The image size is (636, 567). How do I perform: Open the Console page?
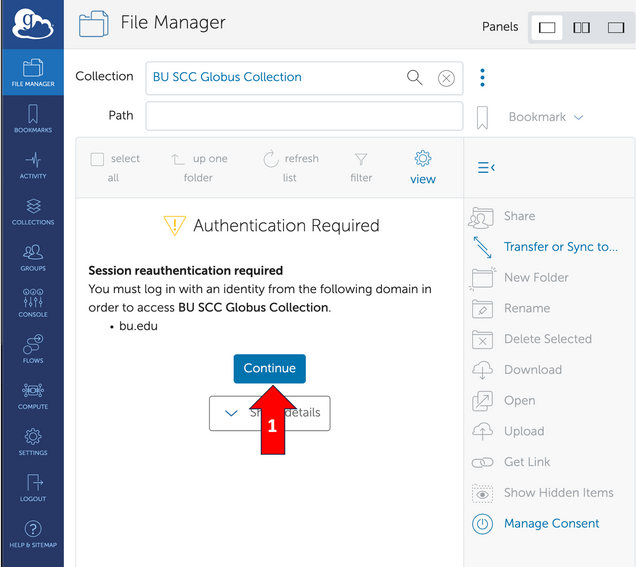tap(33, 303)
